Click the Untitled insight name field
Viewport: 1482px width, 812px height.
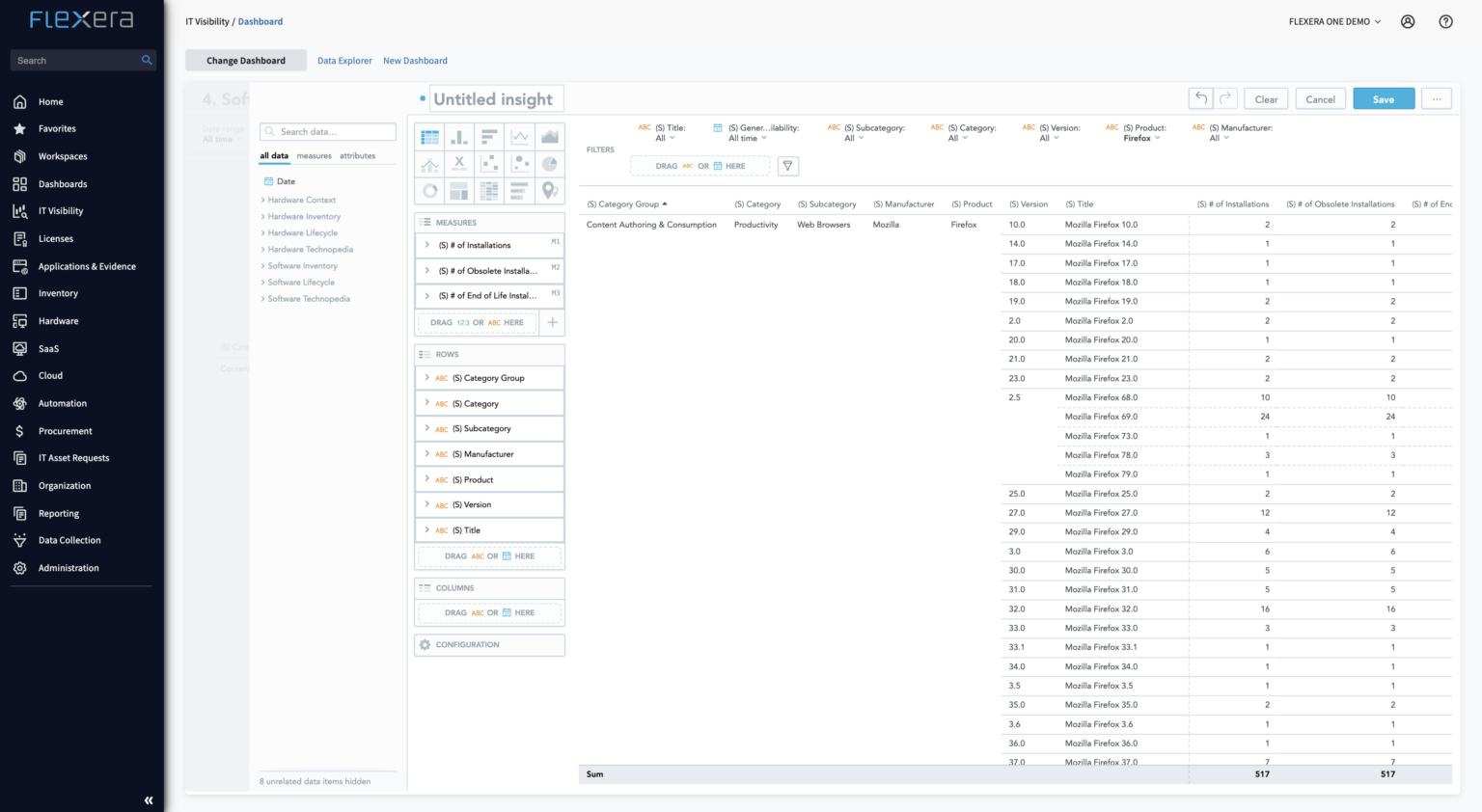tap(496, 98)
